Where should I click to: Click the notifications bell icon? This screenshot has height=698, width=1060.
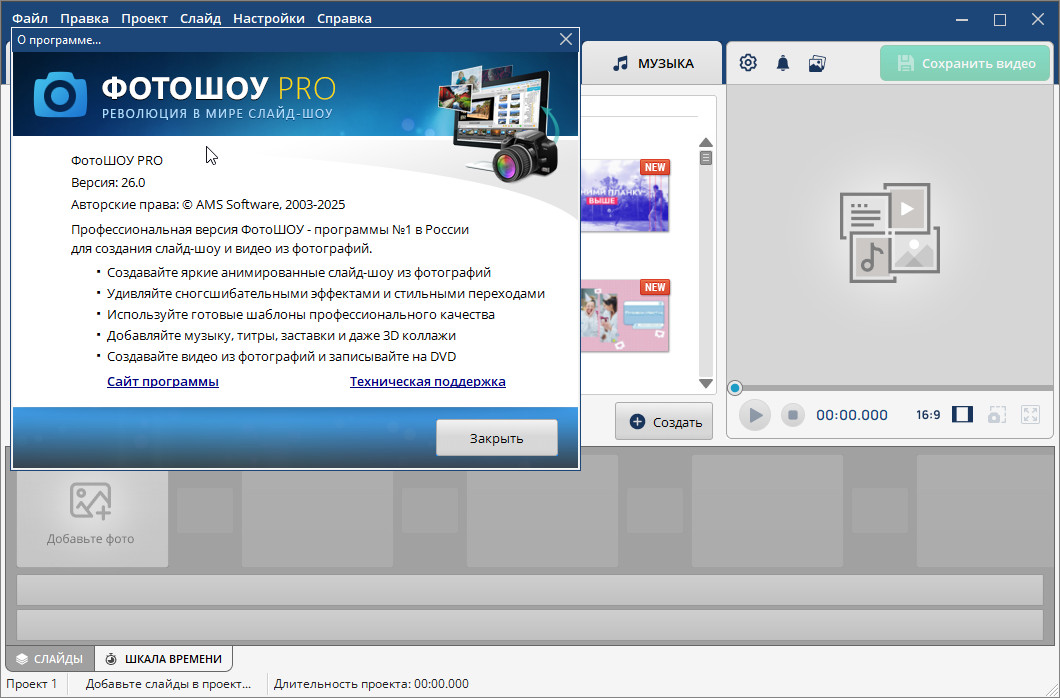click(x=783, y=63)
